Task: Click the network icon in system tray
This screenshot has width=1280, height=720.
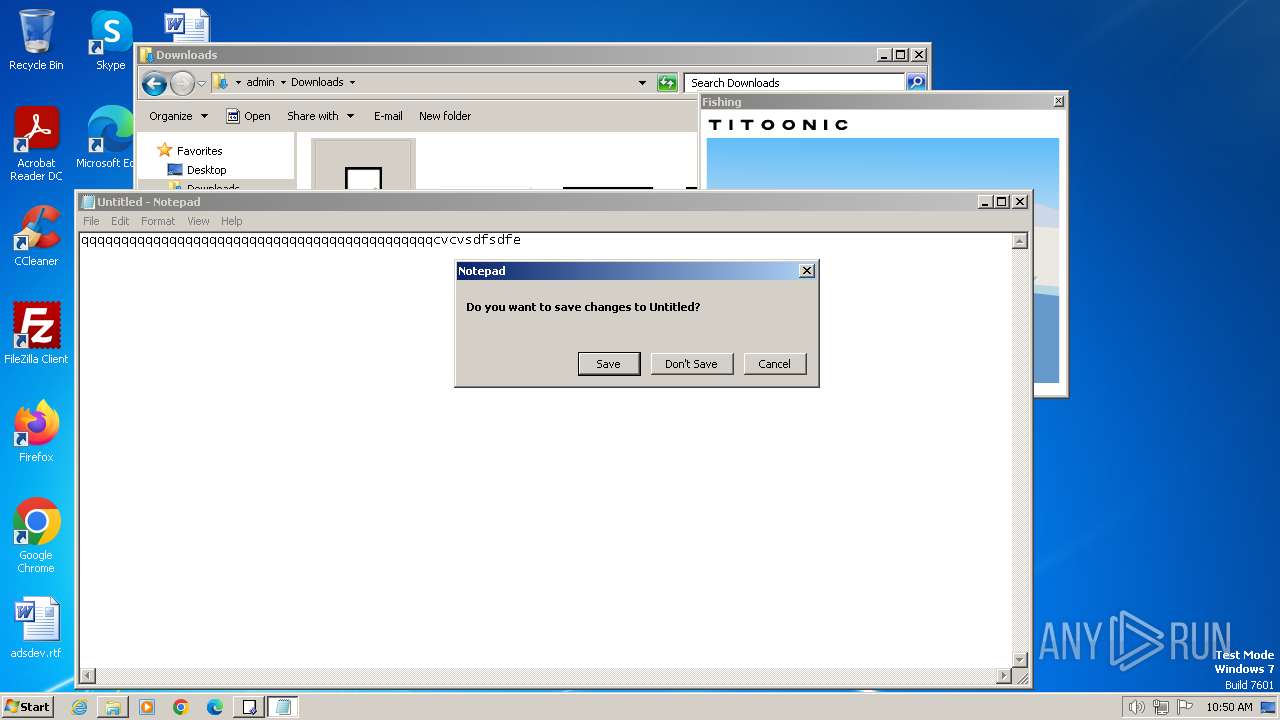Action: [x=1161, y=707]
